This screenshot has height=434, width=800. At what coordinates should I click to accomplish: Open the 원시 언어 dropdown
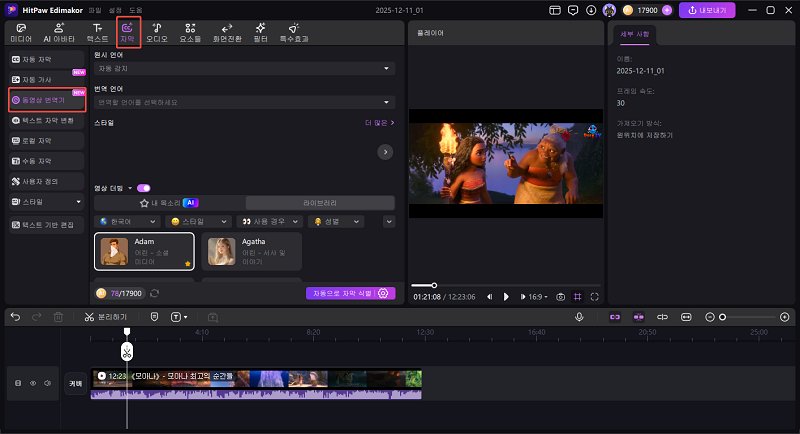pos(244,68)
